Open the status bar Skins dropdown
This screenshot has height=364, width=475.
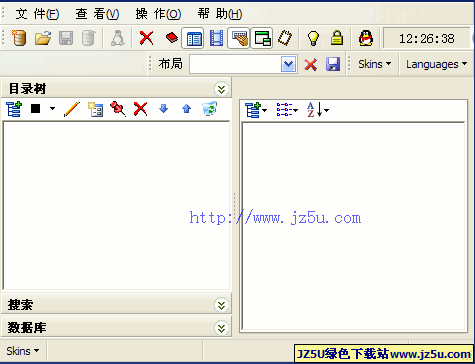pos(23,351)
